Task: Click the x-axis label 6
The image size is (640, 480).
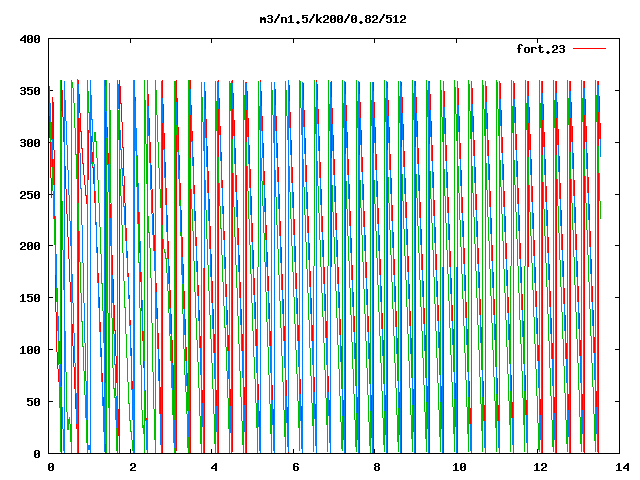Action: click(296, 467)
